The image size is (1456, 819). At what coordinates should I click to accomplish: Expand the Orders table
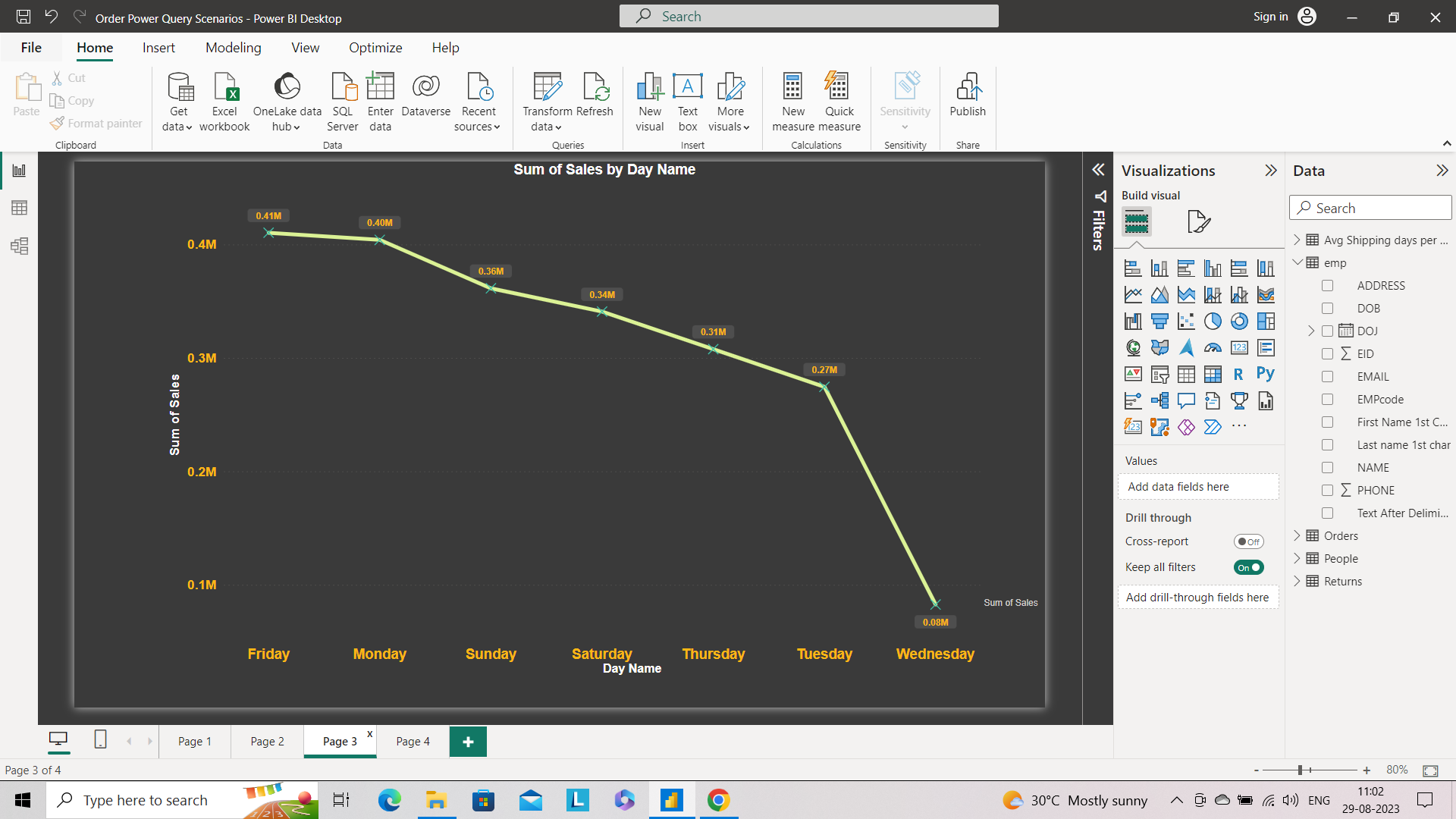tap(1298, 535)
